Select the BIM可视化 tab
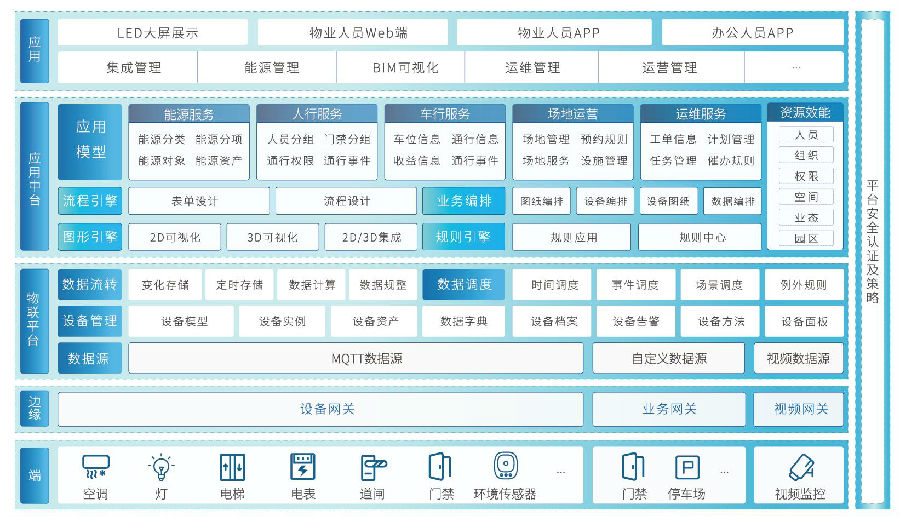900x517 pixels. (401, 68)
